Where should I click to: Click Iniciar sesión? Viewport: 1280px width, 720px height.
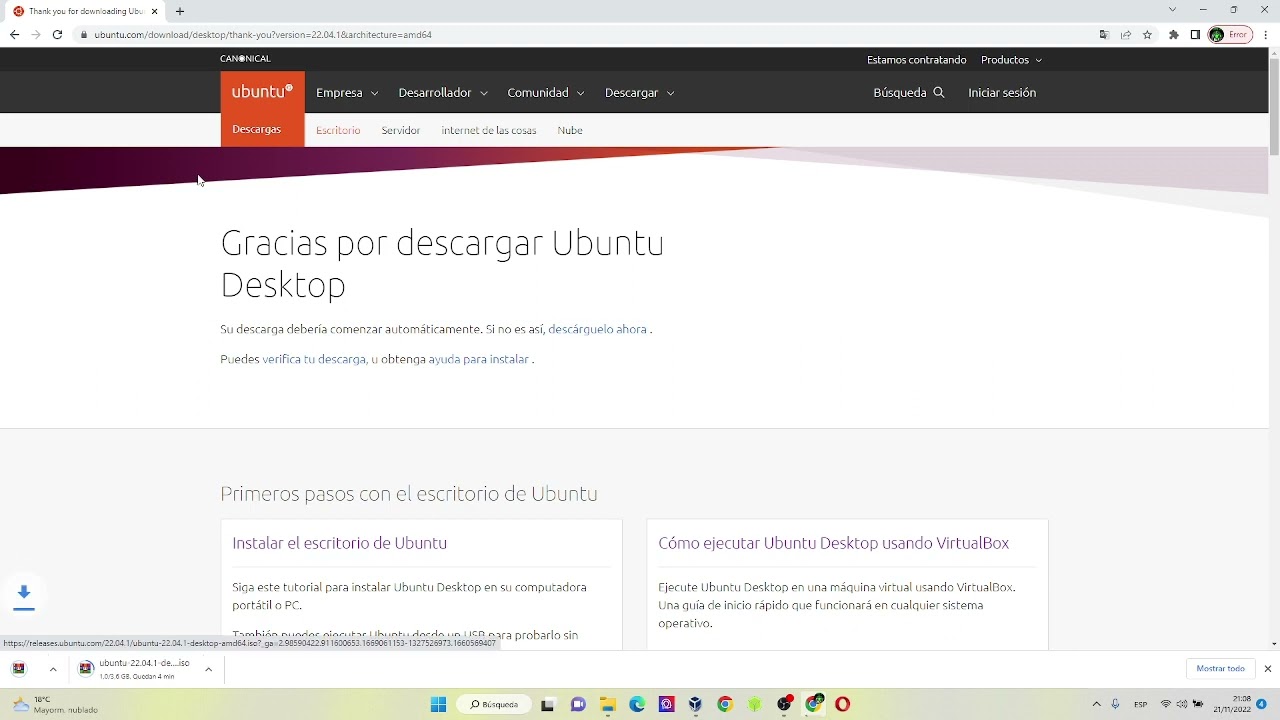(x=1002, y=93)
